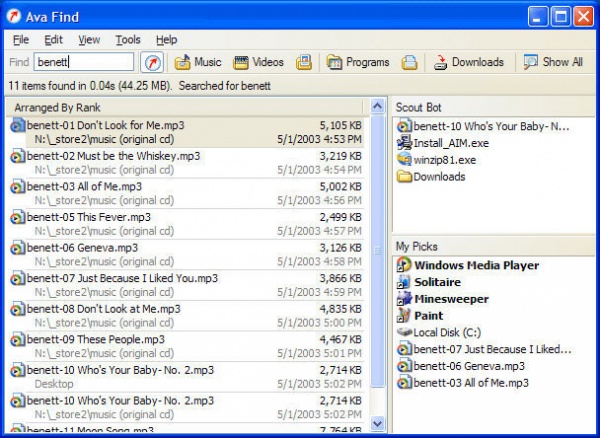Open the File menu

pos(21,40)
